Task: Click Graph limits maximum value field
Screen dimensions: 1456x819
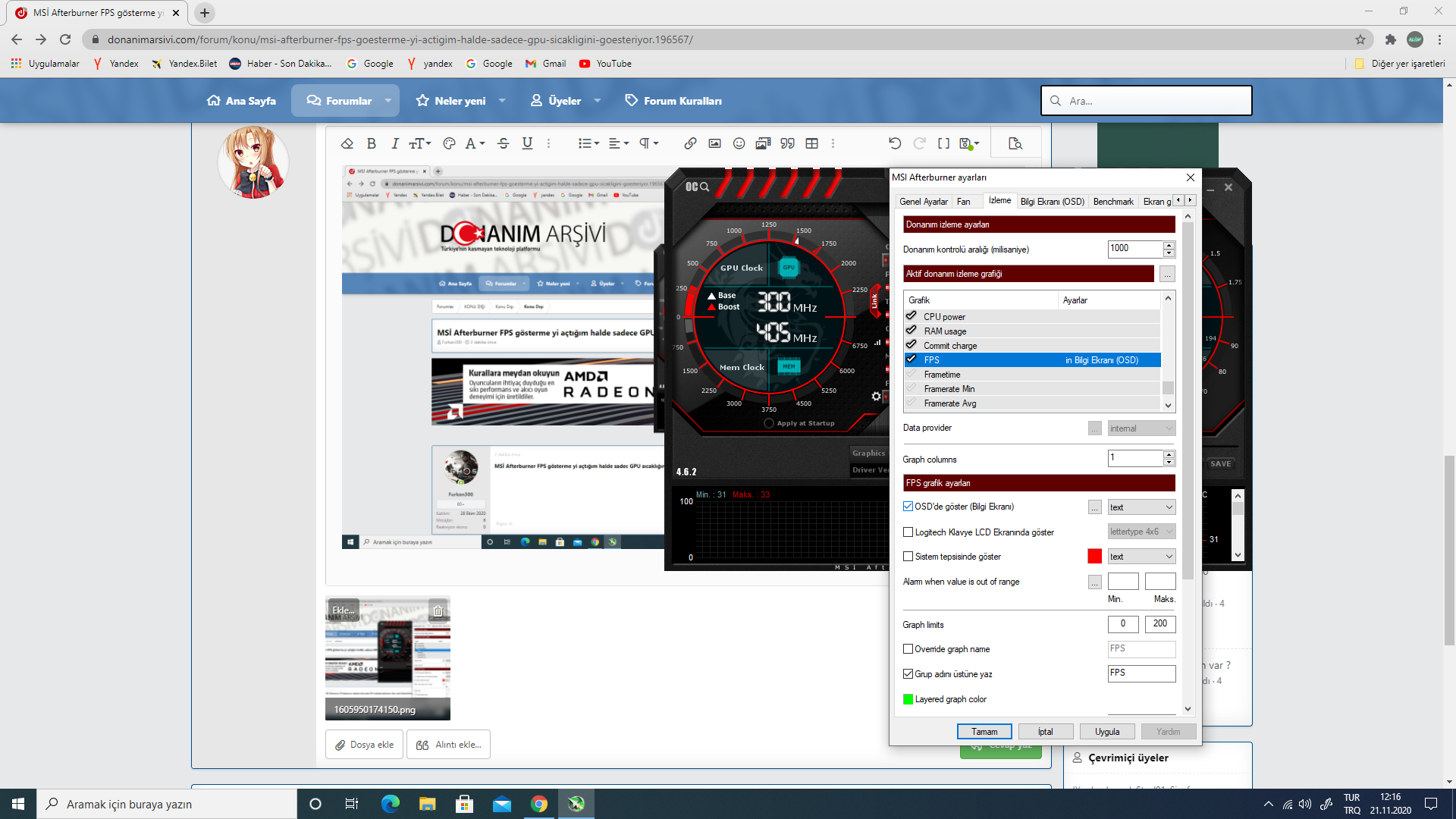Action: coord(1160,624)
